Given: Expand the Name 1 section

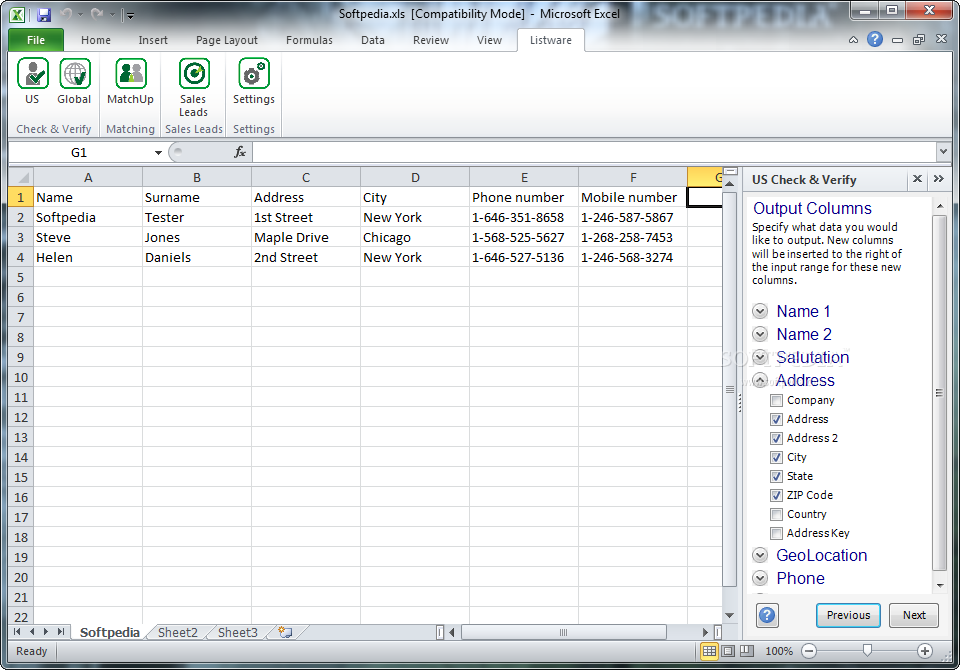Looking at the screenshot, I should (x=760, y=311).
